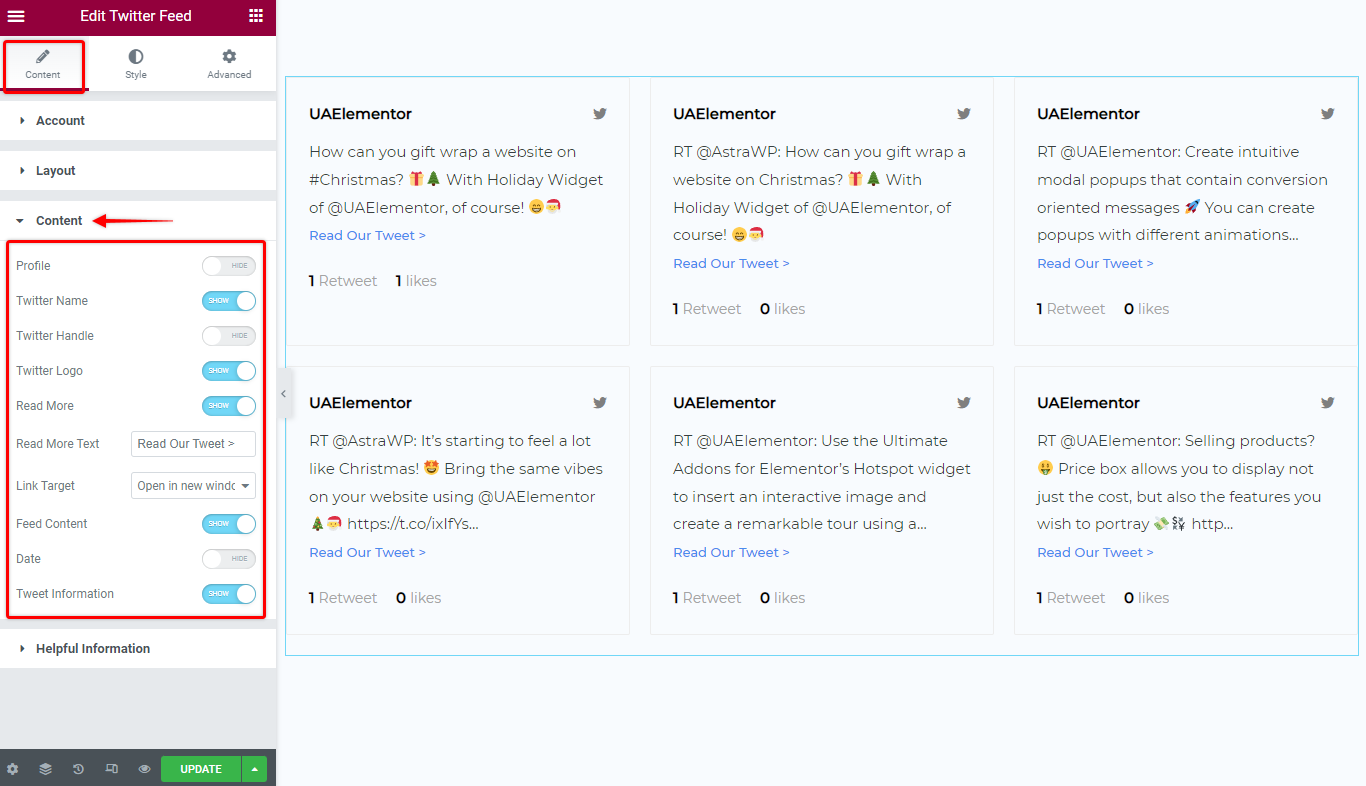Open the Link Target dropdown
Viewport: 1366px width, 786px height.
[193, 486]
